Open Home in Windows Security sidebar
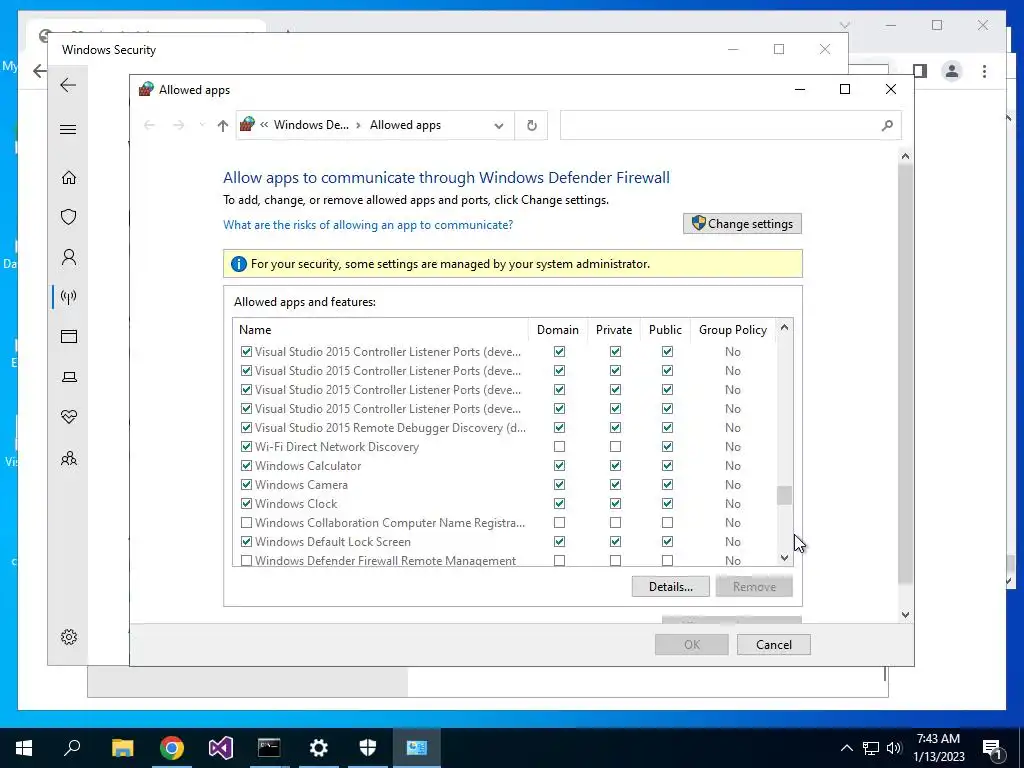The image size is (1024, 768). point(69,178)
